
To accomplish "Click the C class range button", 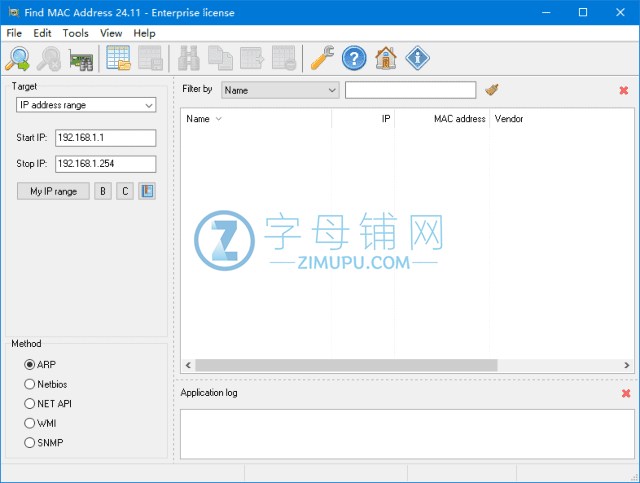I will coord(125,191).
